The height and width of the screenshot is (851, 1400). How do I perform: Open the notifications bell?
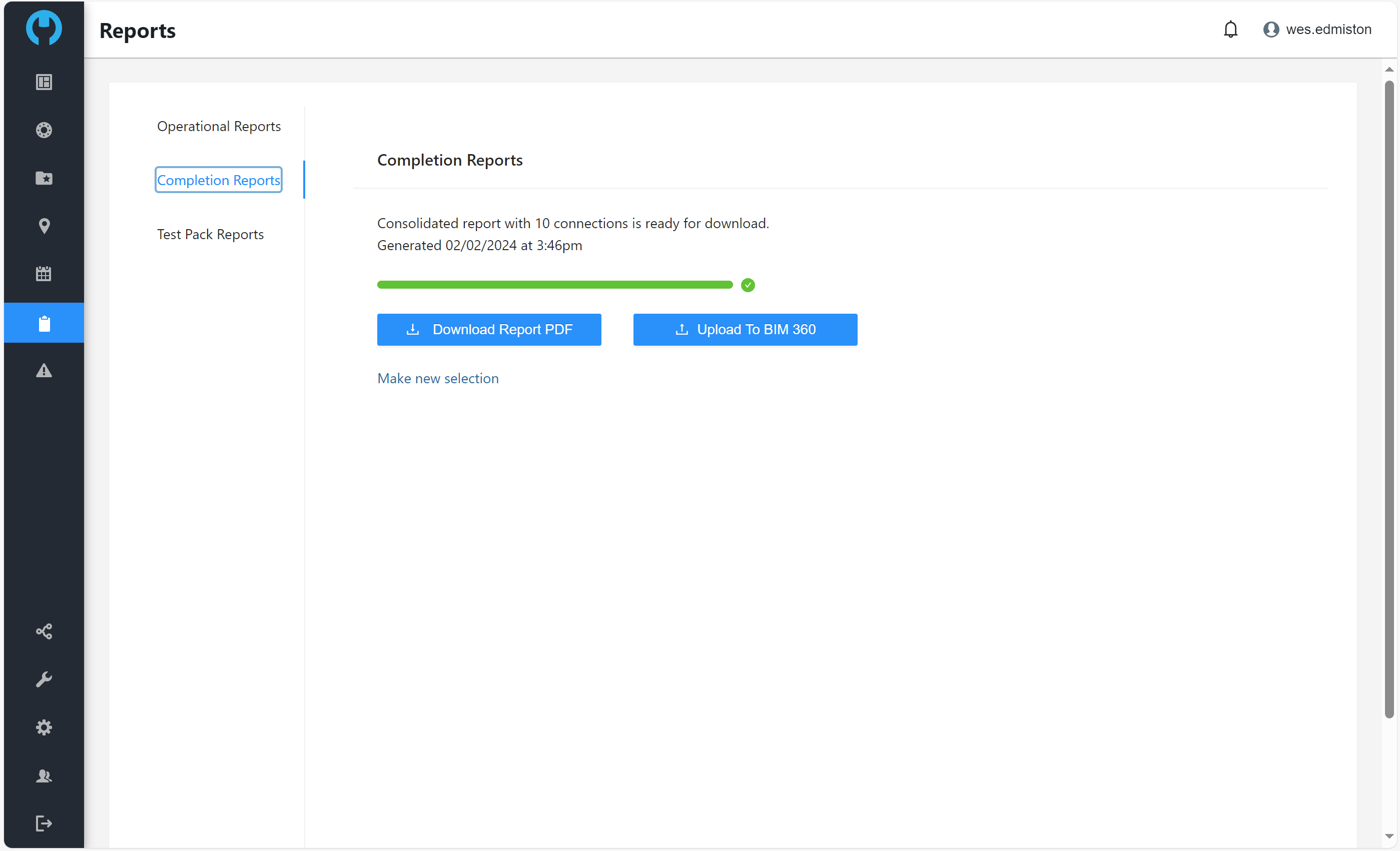pos(1231,30)
